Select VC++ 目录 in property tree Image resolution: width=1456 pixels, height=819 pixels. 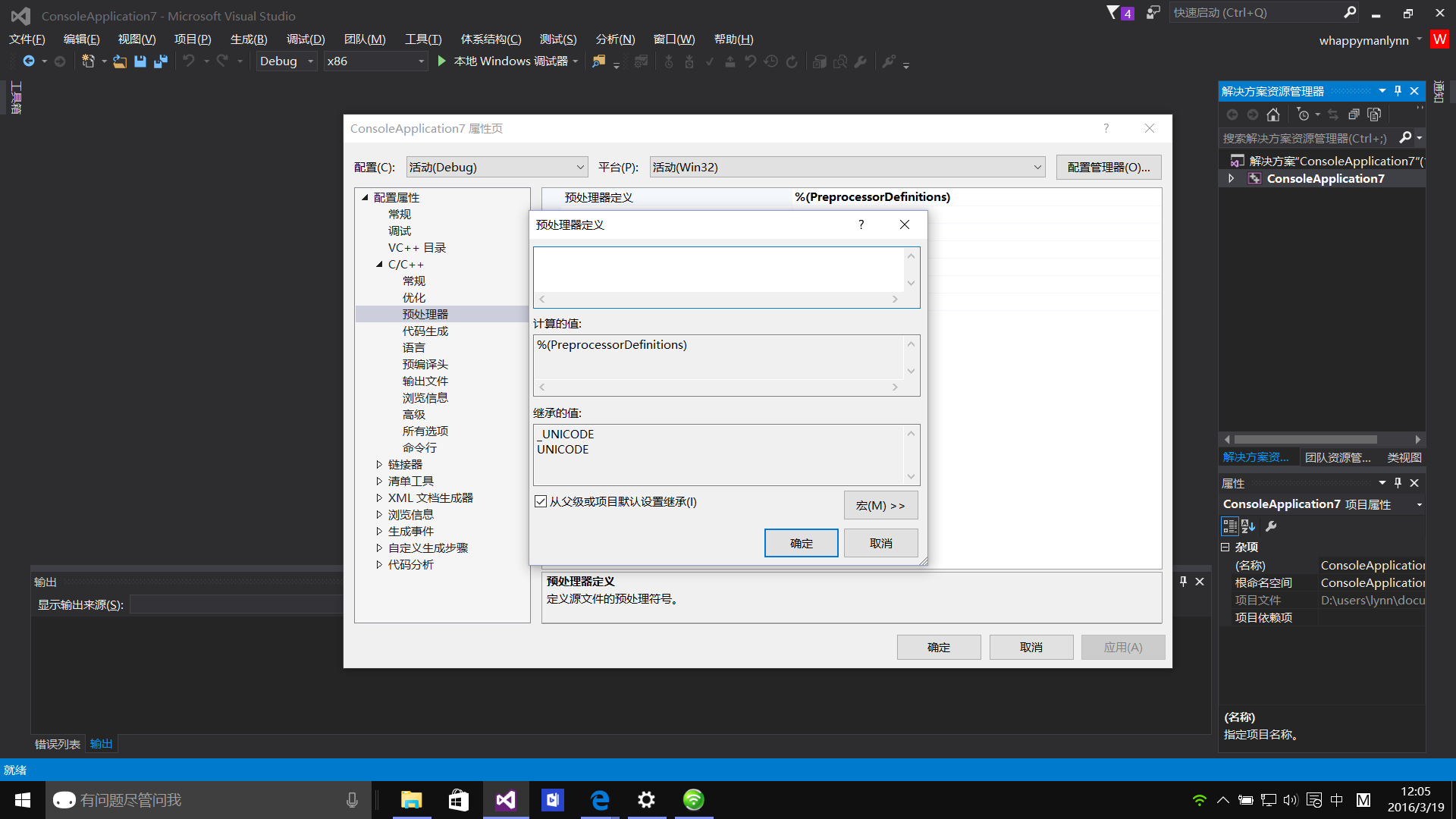coord(417,248)
